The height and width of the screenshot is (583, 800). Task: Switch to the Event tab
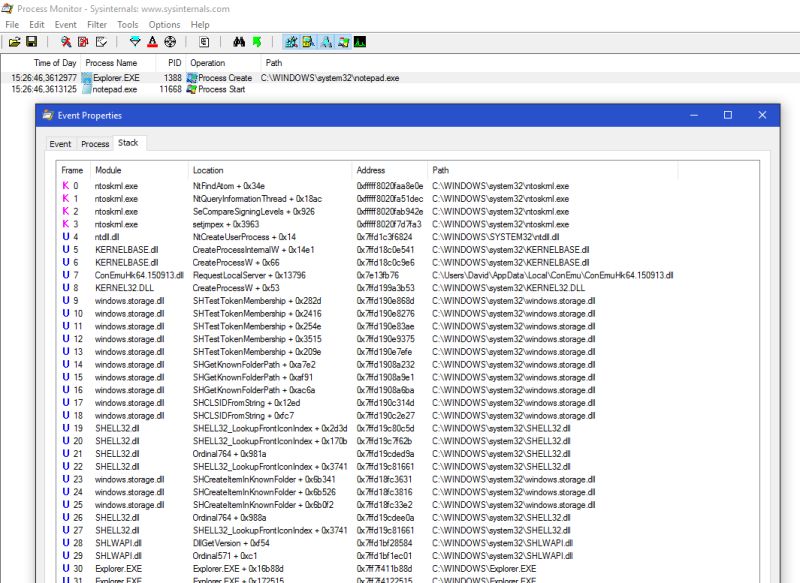click(60, 143)
